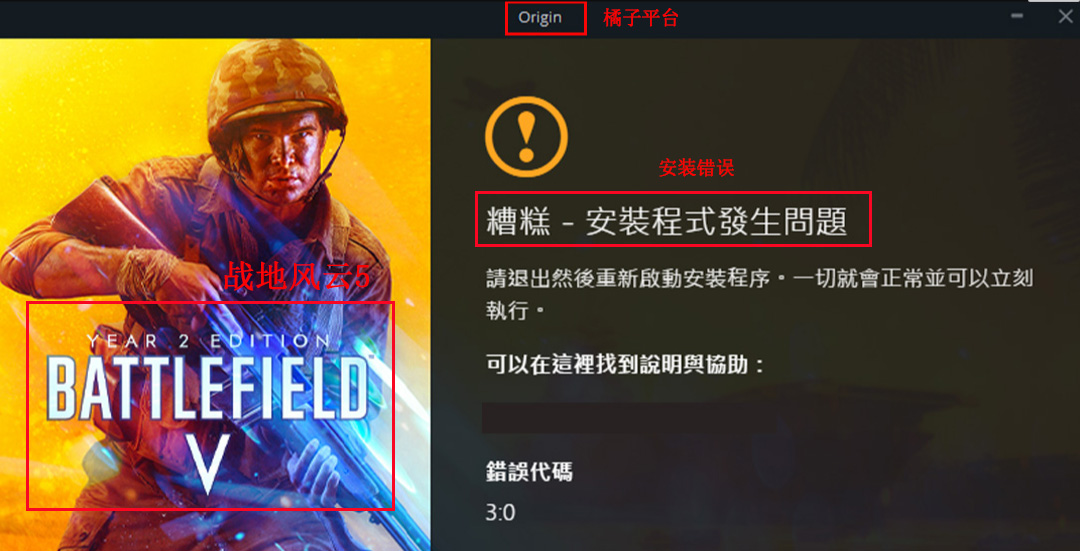
Task: Click the red 橘子平台 annotation
Action: pyautogui.click(x=641, y=18)
